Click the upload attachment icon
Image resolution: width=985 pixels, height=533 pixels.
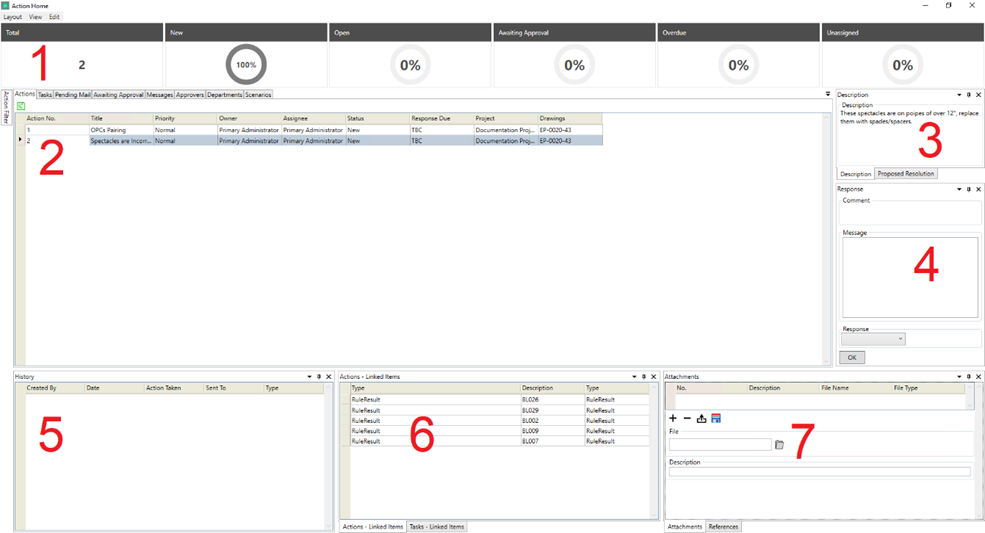coord(701,418)
